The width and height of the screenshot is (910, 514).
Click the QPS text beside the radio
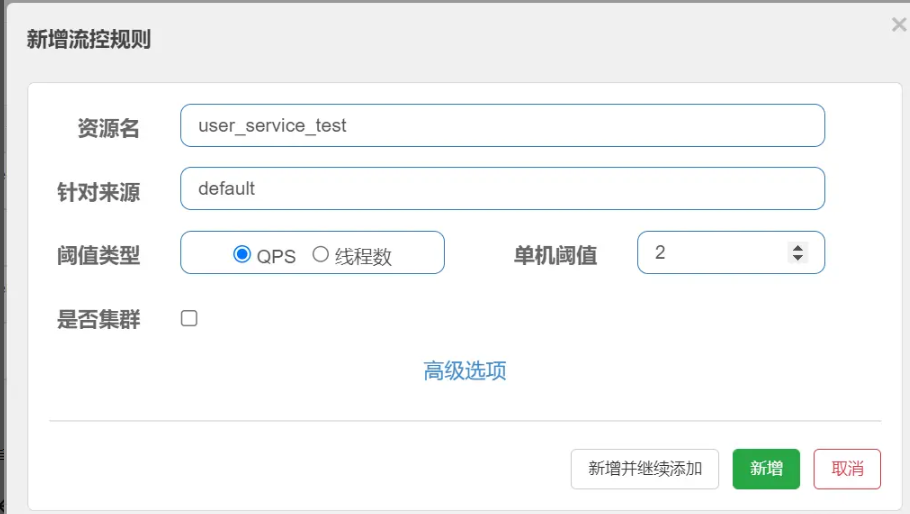276,256
